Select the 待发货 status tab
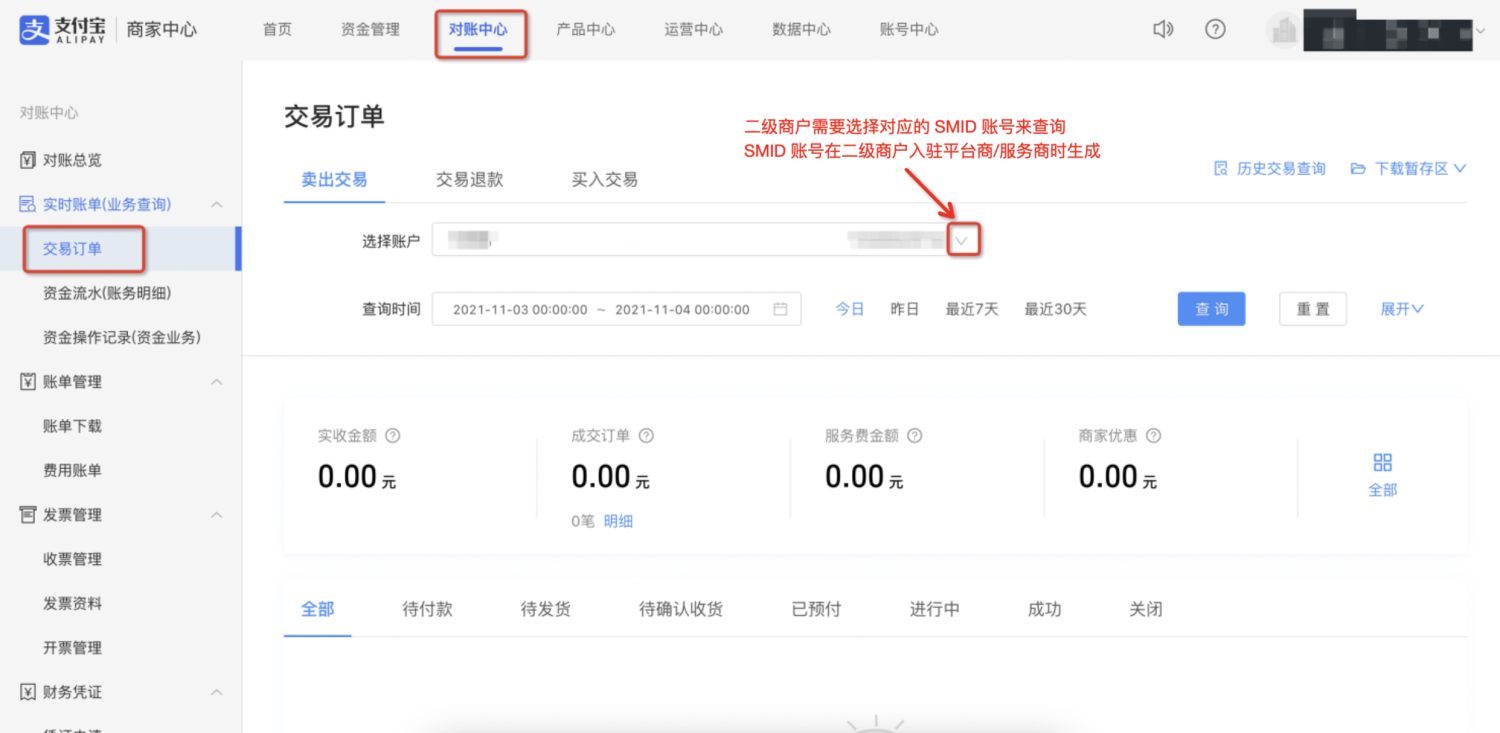The image size is (1500, 733). click(546, 609)
